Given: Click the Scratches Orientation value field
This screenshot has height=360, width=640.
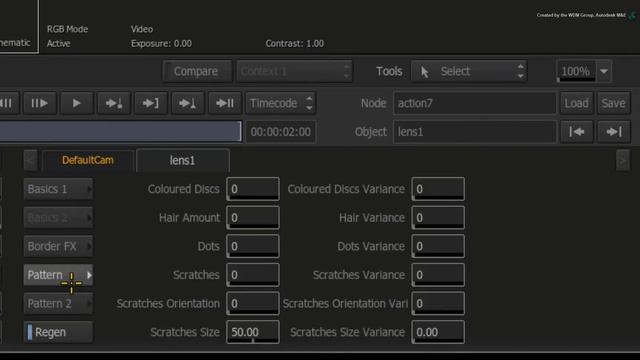Looking at the screenshot, I should (x=253, y=303).
